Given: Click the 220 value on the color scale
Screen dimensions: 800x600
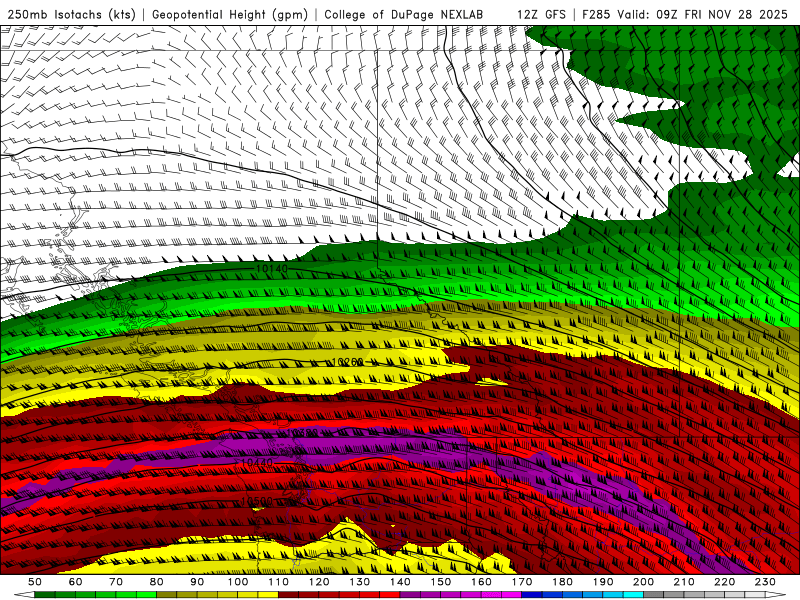Looking at the screenshot, I should pos(724,582).
